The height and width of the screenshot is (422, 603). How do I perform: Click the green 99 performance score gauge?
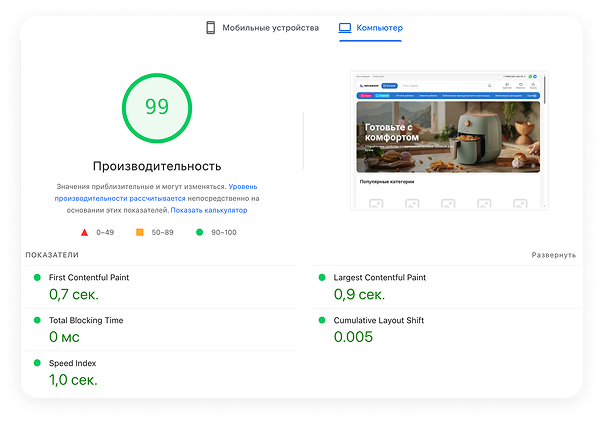tap(157, 108)
